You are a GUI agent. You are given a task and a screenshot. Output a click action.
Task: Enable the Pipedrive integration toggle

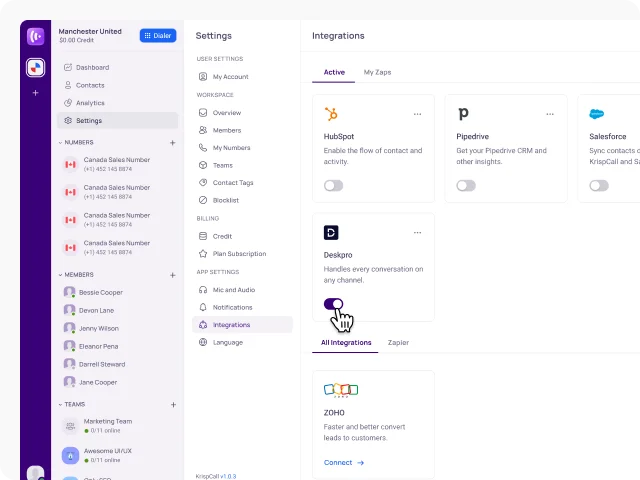pyautogui.click(x=466, y=186)
